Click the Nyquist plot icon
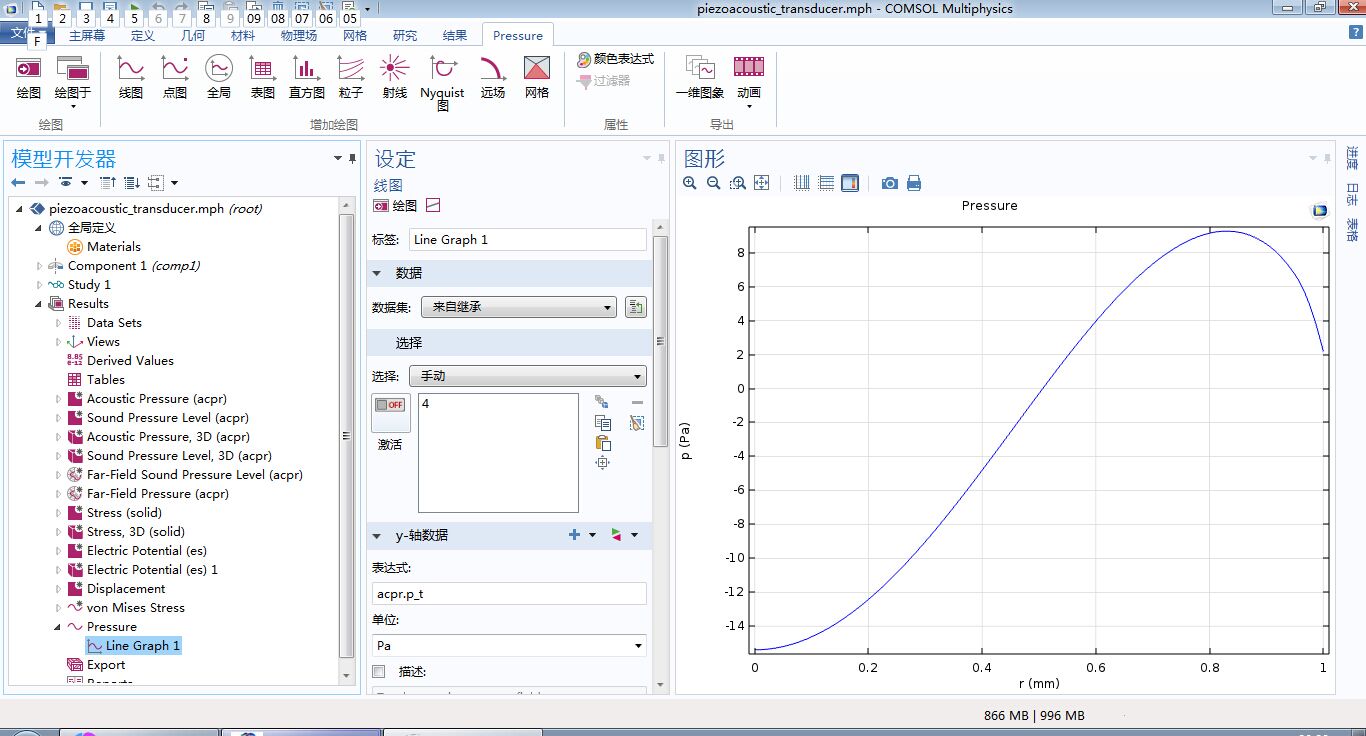The image size is (1366, 736). point(442,78)
